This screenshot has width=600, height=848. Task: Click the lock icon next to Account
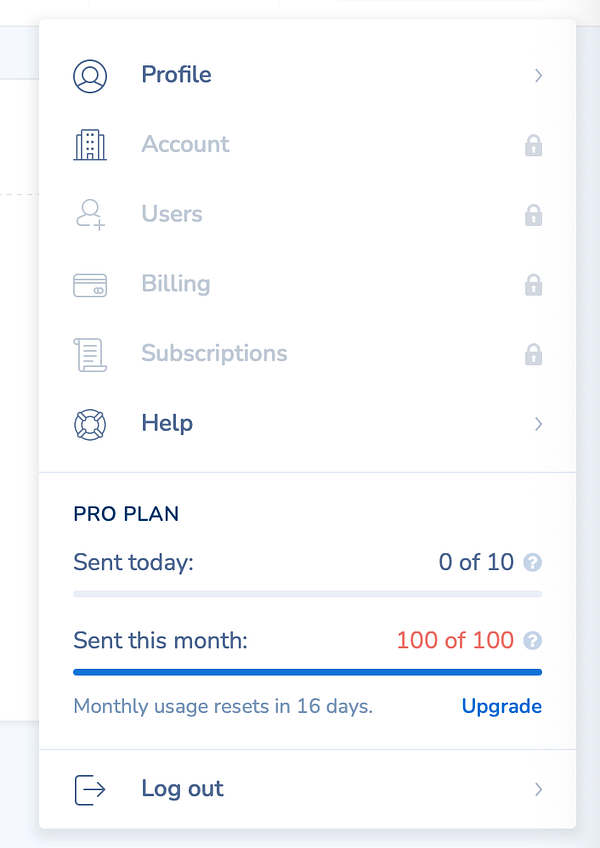tap(534, 145)
